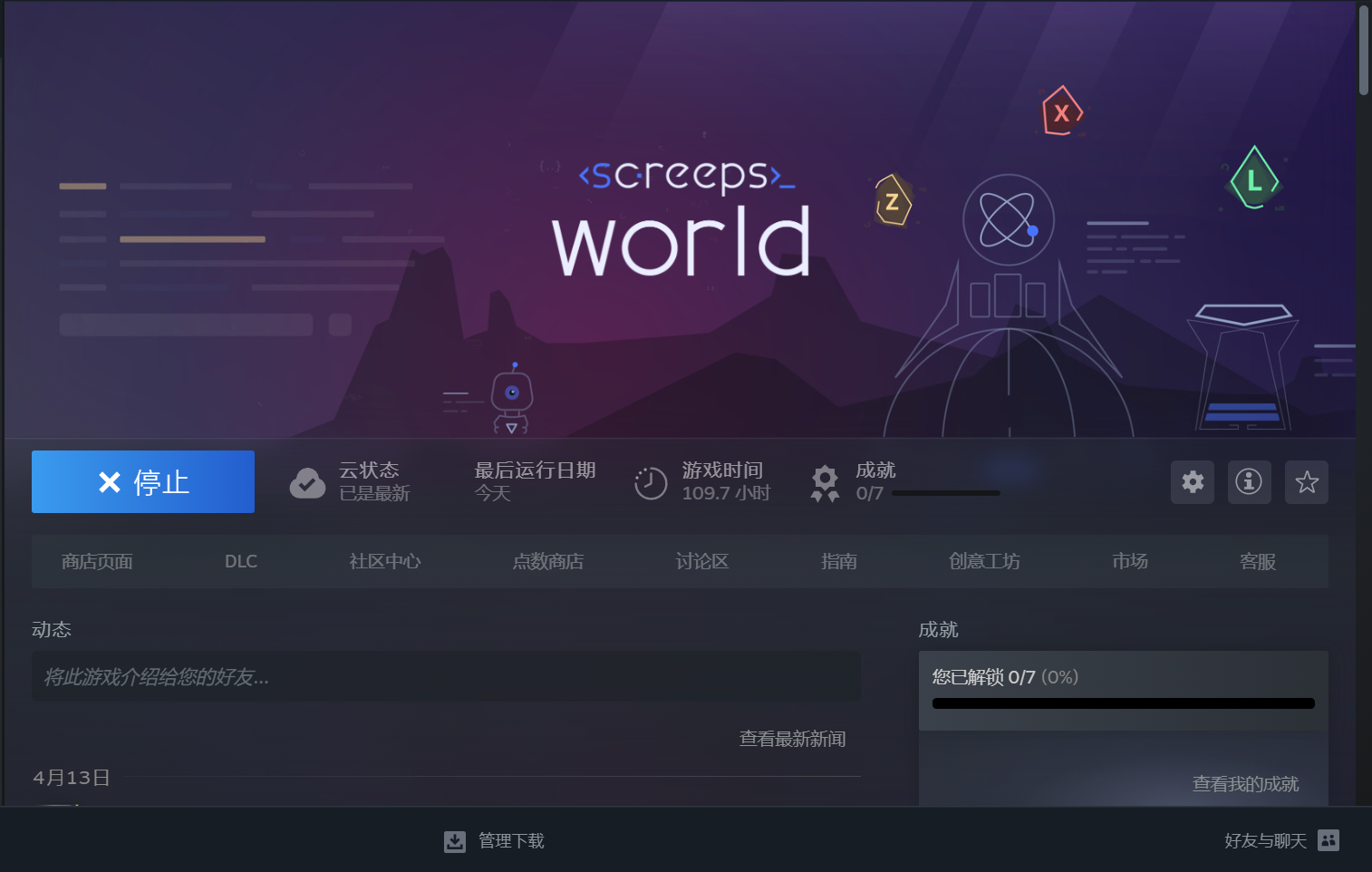Click 好友与聊天 in bottom bar

pyautogui.click(x=1265, y=841)
